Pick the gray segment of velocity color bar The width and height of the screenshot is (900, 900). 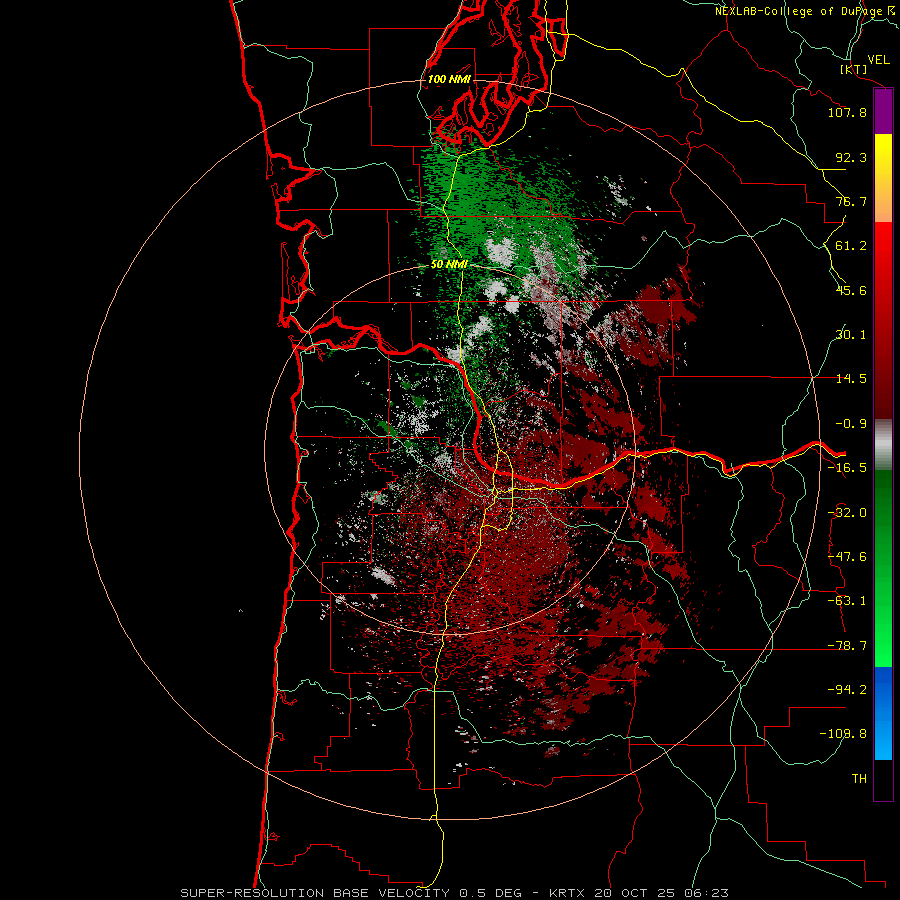(883, 445)
